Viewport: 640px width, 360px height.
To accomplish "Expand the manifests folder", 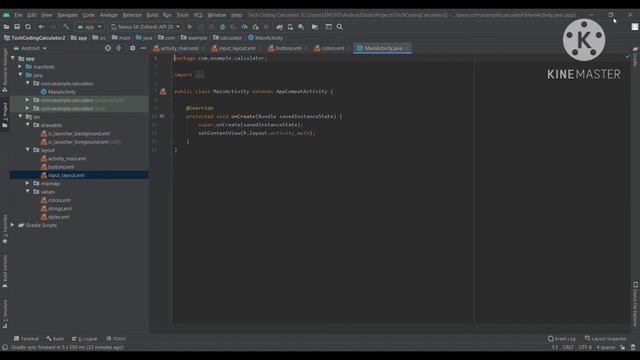I will (x=20, y=67).
